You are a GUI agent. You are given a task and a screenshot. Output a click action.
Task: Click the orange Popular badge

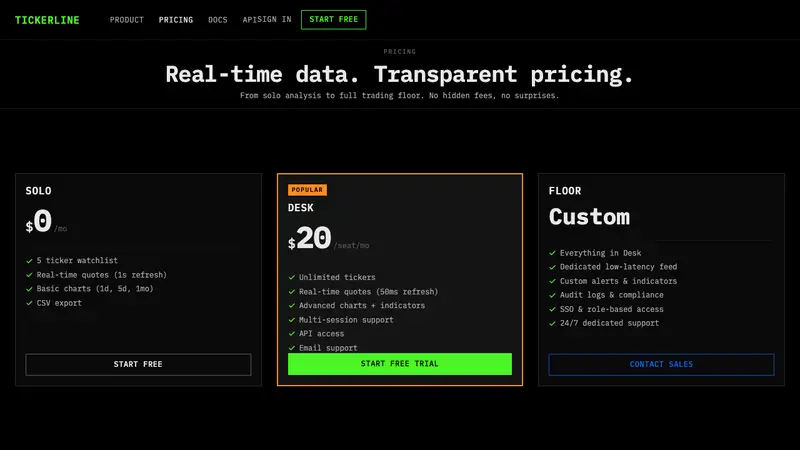coord(307,190)
